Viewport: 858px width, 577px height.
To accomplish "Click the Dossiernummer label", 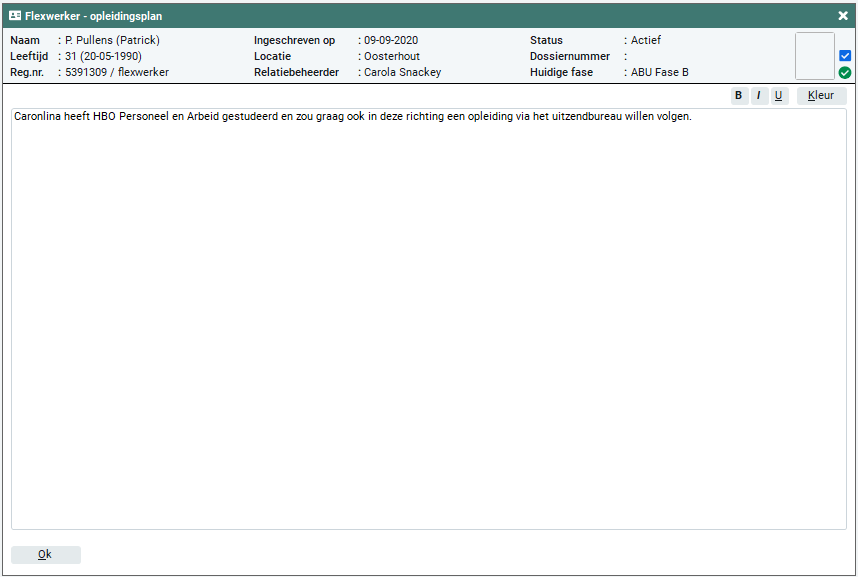I will point(570,56).
